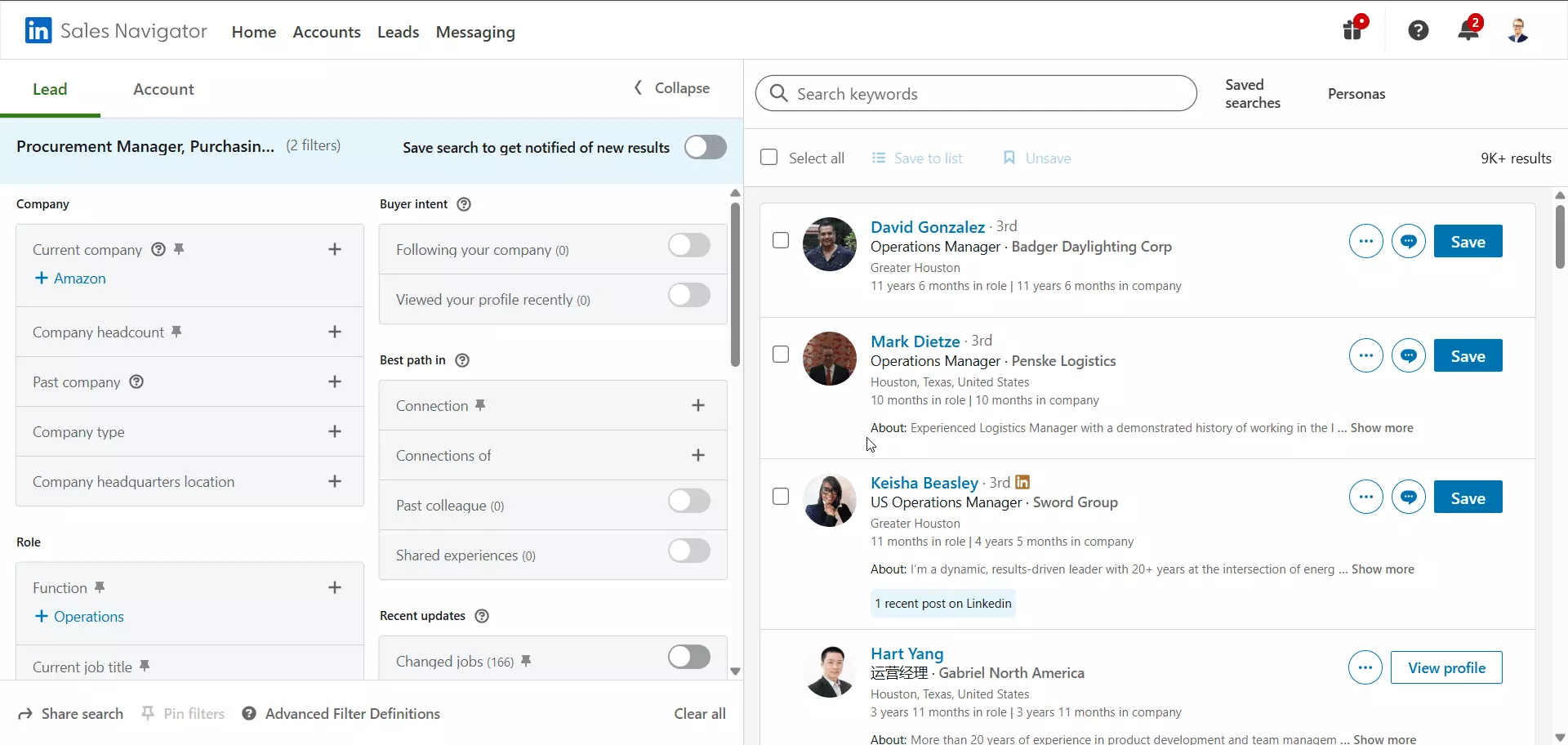View Hart Yang's profile
This screenshot has height=745, width=1568.
(x=1445, y=667)
